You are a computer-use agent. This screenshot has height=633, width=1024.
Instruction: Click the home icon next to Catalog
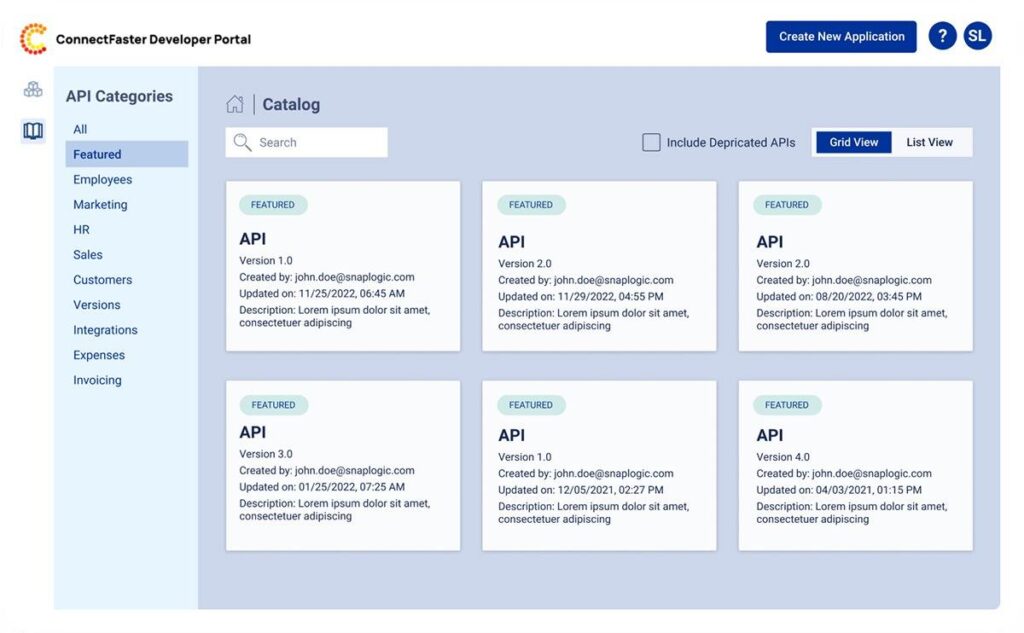235,104
